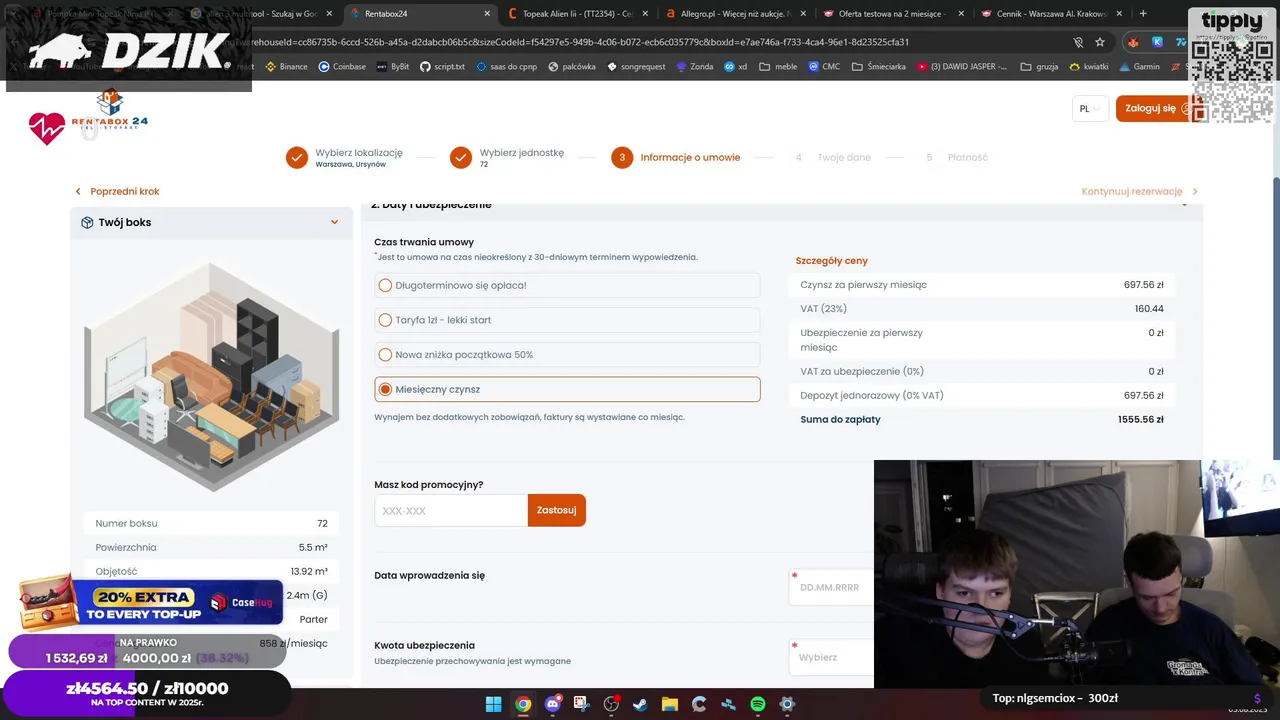1280x720 pixels.
Task: Switch to the Allegro.pl browser tab
Action: (735, 14)
